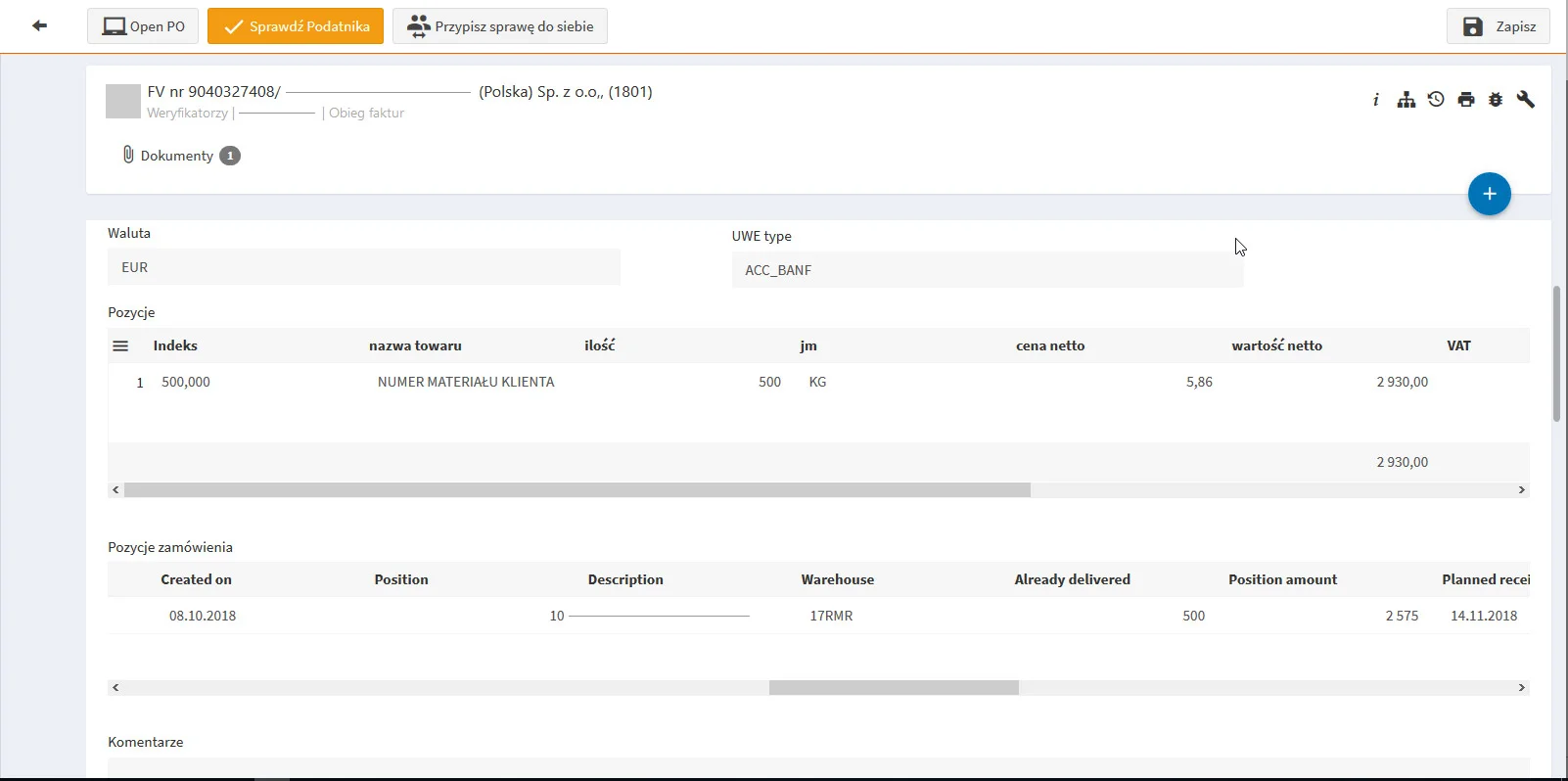Click the cena netto value 5,86
The height and width of the screenshot is (781, 1568).
pyautogui.click(x=1199, y=382)
